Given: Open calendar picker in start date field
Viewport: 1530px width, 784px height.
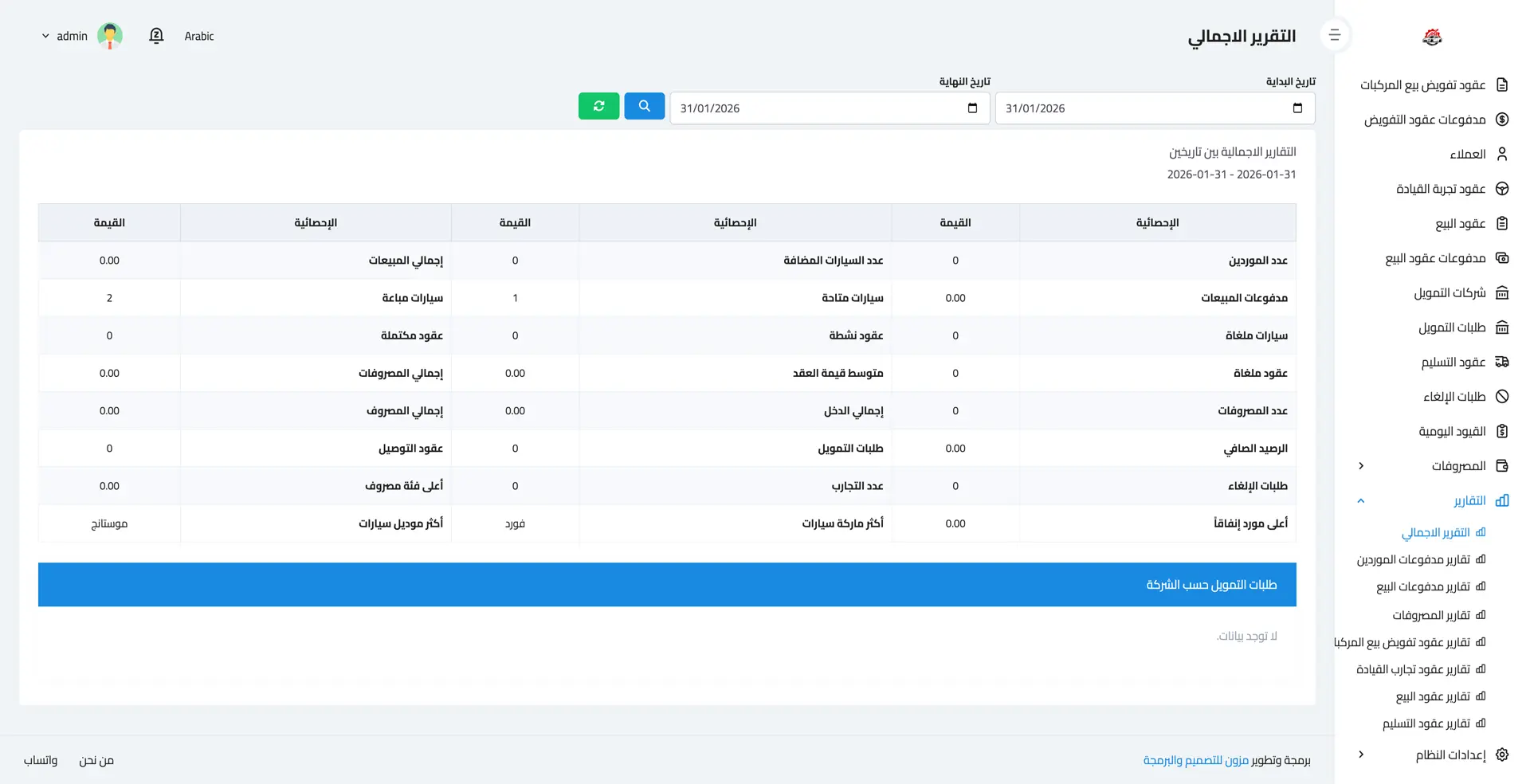Looking at the screenshot, I should (x=1297, y=108).
